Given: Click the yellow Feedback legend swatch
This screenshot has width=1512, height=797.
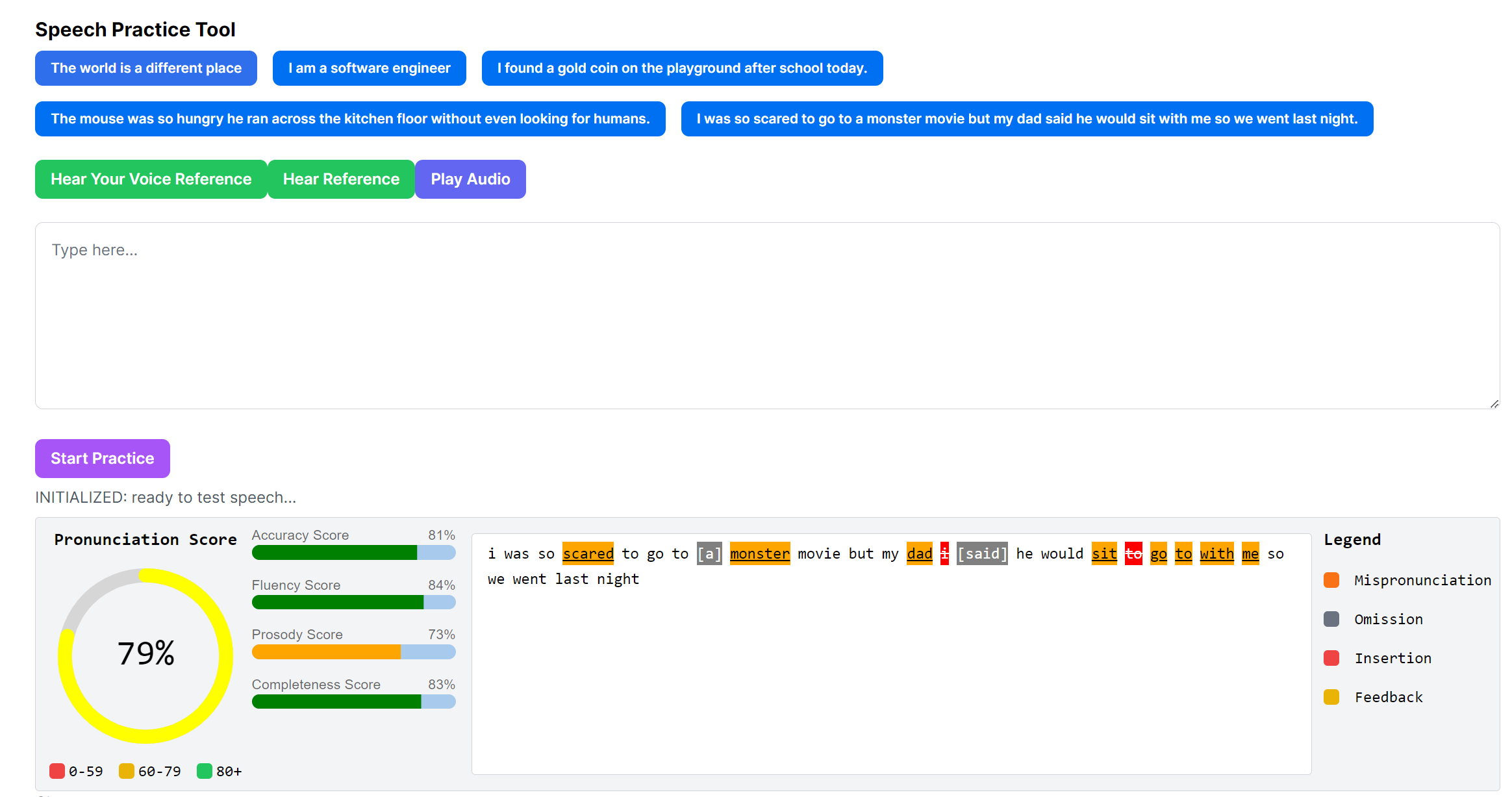Looking at the screenshot, I should (x=1331, y=697).
